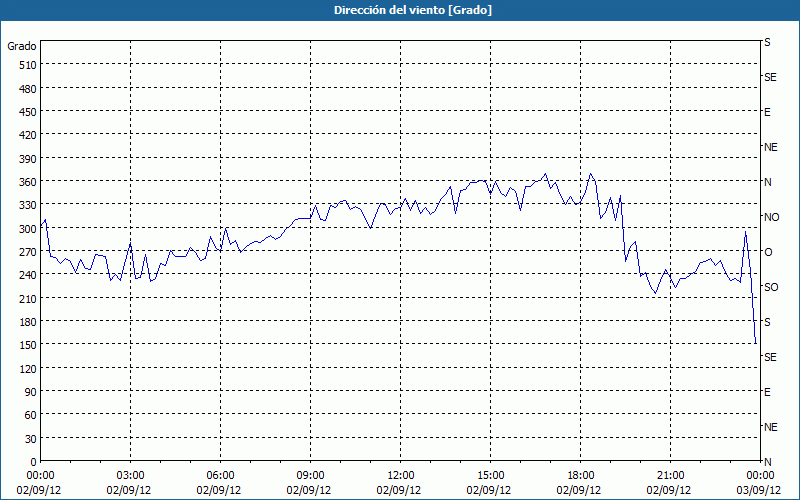Click the 90 degree axis label
800x500 pixels.
coord(31,392)
